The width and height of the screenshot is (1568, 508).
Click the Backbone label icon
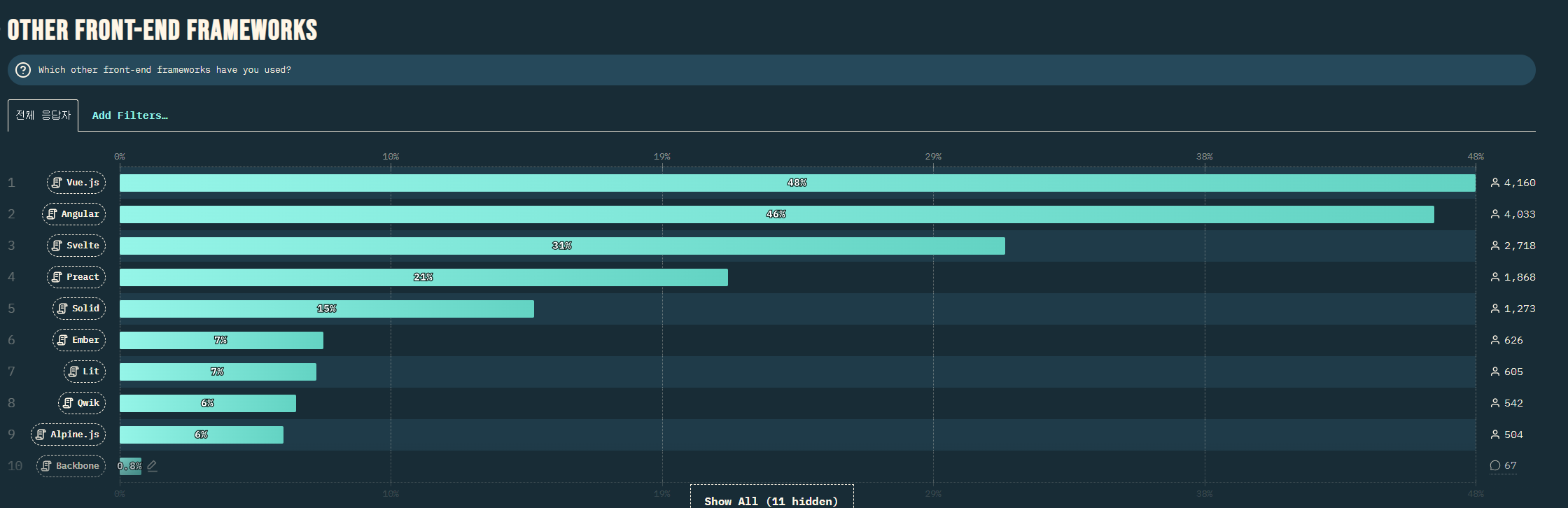point(47,466)
